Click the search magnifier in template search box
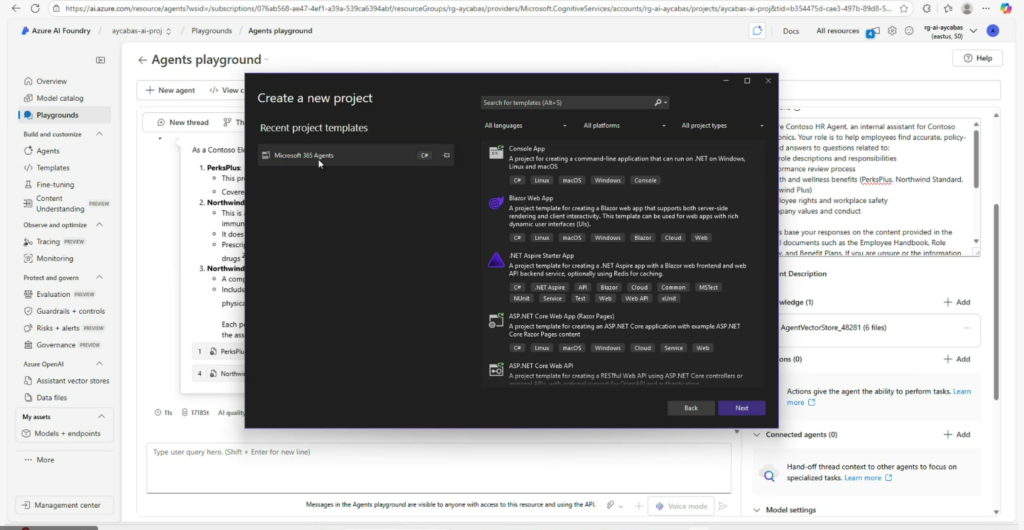1024x530 pixels. pos(658,102)
